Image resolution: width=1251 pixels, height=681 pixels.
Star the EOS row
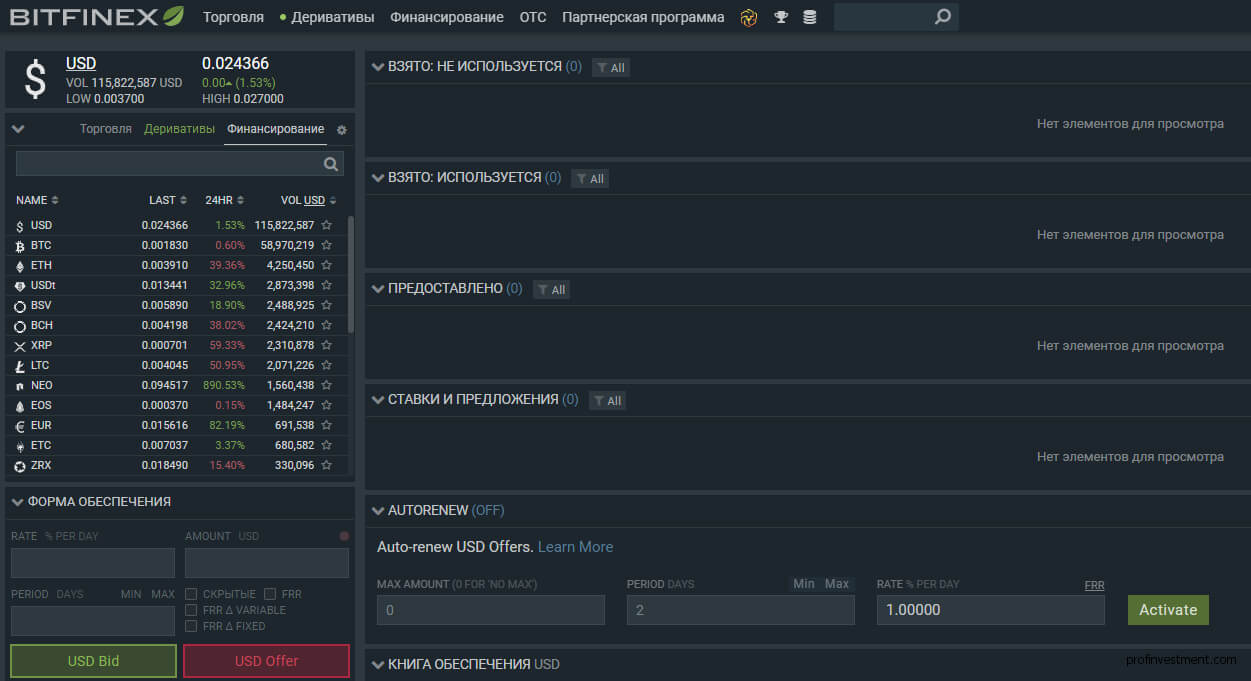pos(327,405)
